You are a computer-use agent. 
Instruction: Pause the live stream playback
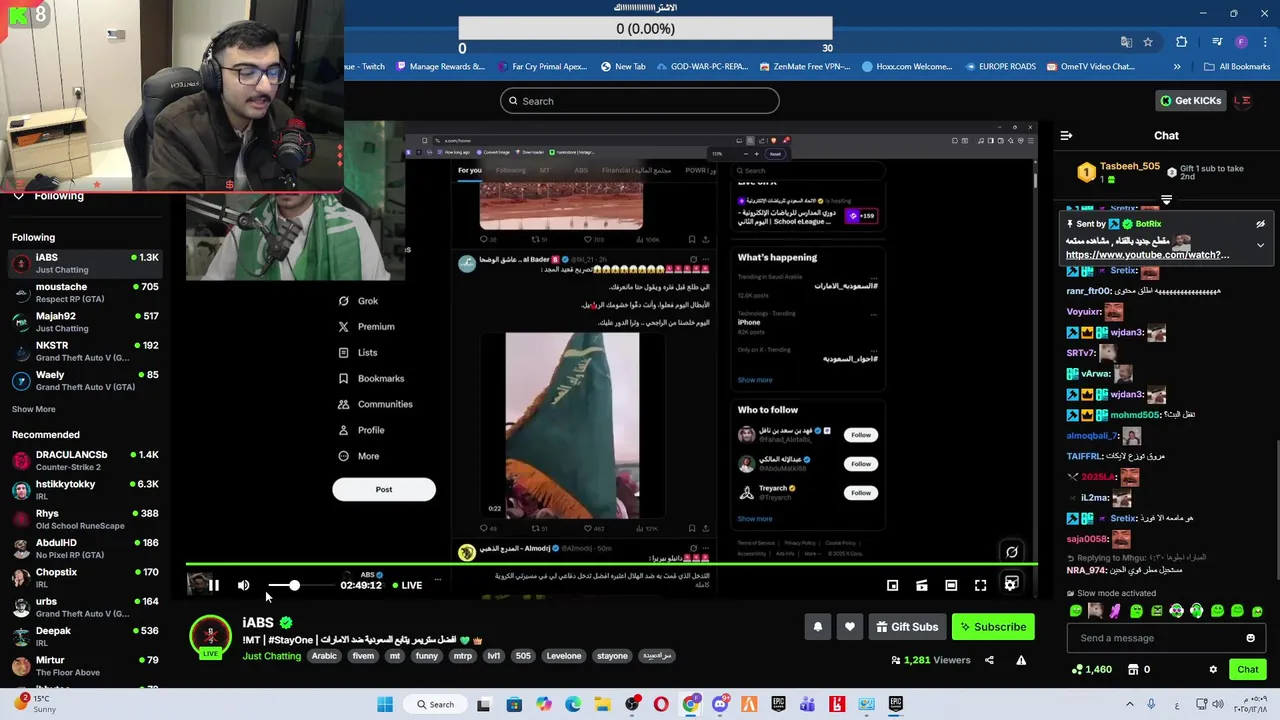tap(214, 586)
